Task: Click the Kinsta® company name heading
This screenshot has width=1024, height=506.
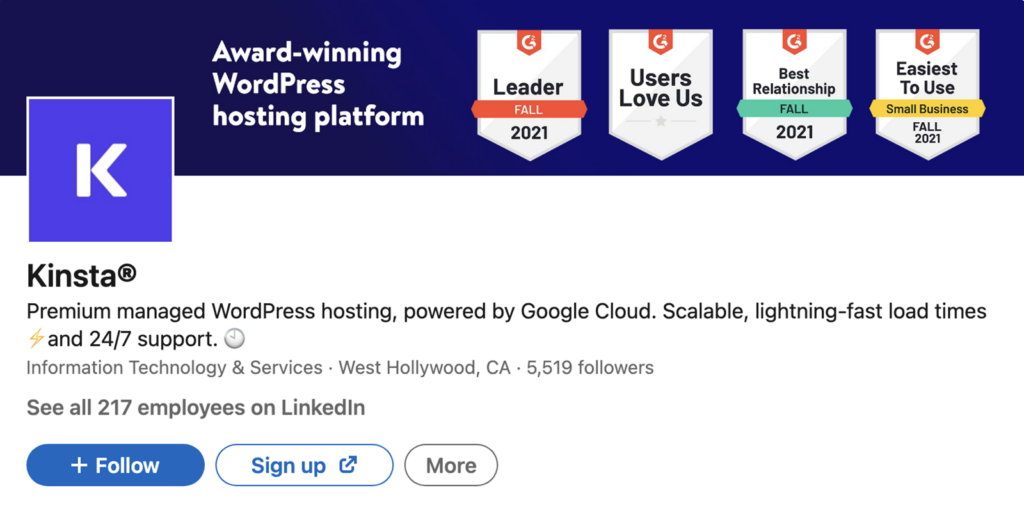Action: point(82,276)
